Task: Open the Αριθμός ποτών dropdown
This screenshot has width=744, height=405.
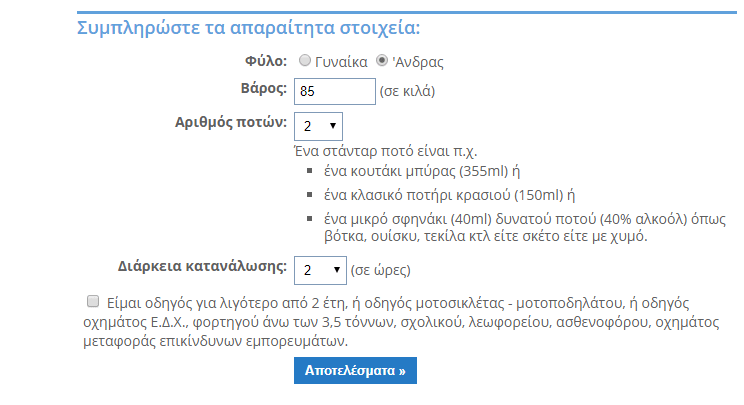Action: click(x=318, y=126)
